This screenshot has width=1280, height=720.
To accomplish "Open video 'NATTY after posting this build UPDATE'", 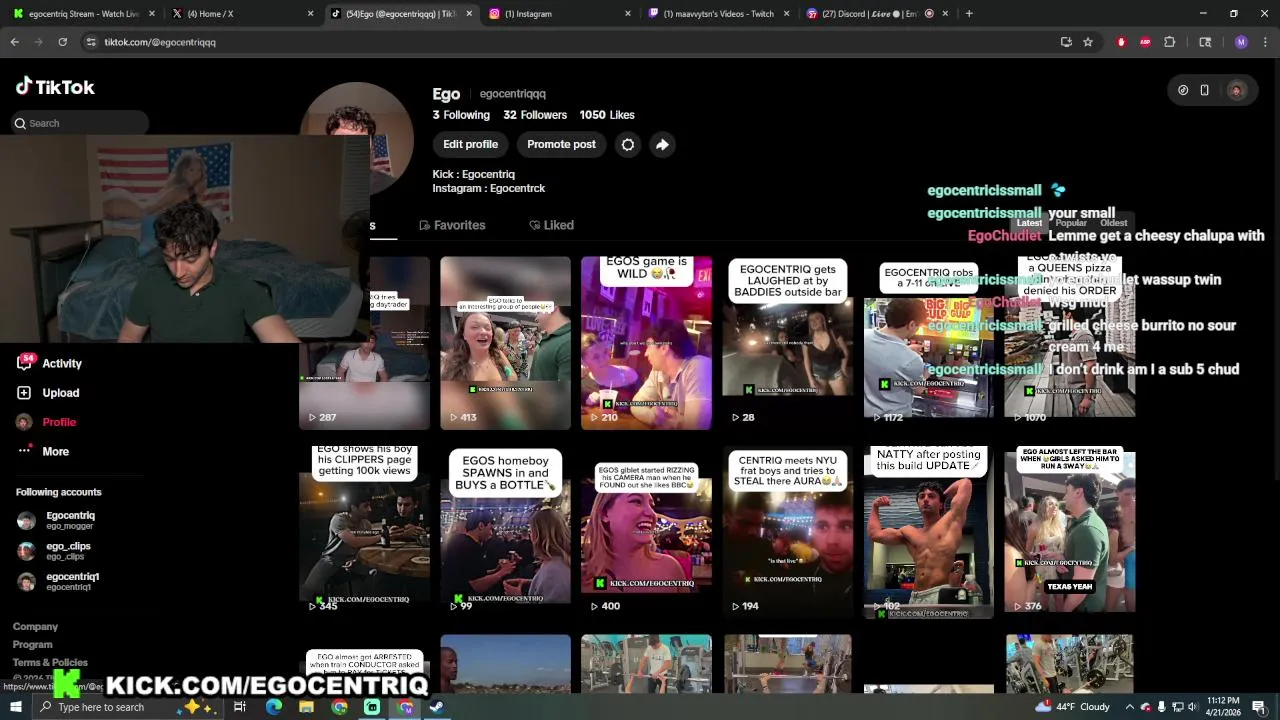I will 928,530.
